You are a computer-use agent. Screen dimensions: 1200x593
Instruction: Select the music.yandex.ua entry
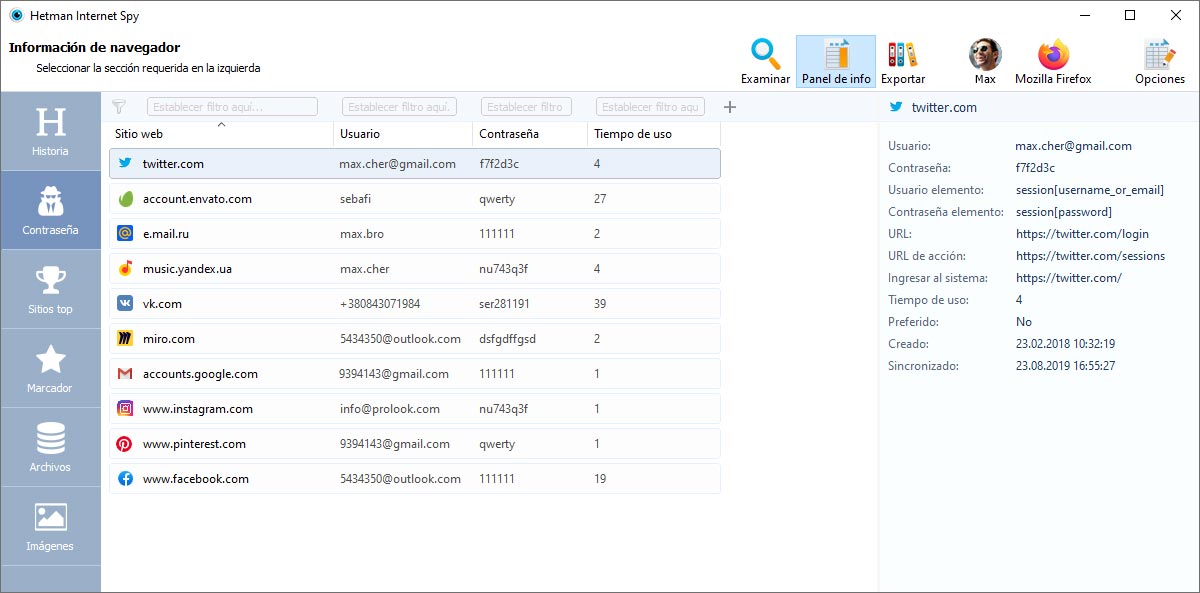[x=415, y=269]
